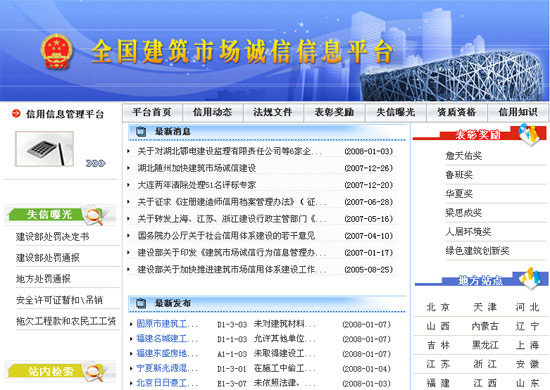550x390 pixels.
Task: Open the 北京日日豪工 release entry
Action: pos(167,383)
